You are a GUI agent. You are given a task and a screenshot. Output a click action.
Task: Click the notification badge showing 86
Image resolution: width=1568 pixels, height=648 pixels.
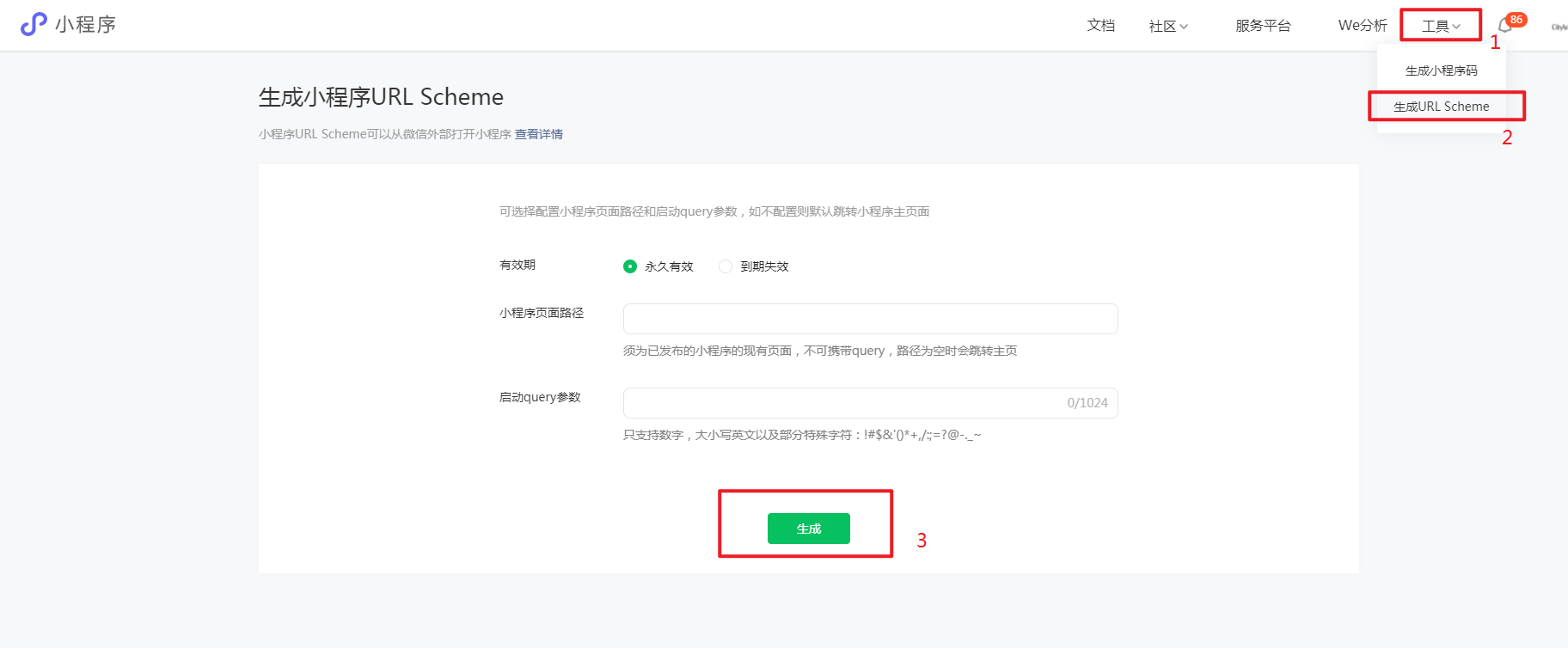point(1516,20)
